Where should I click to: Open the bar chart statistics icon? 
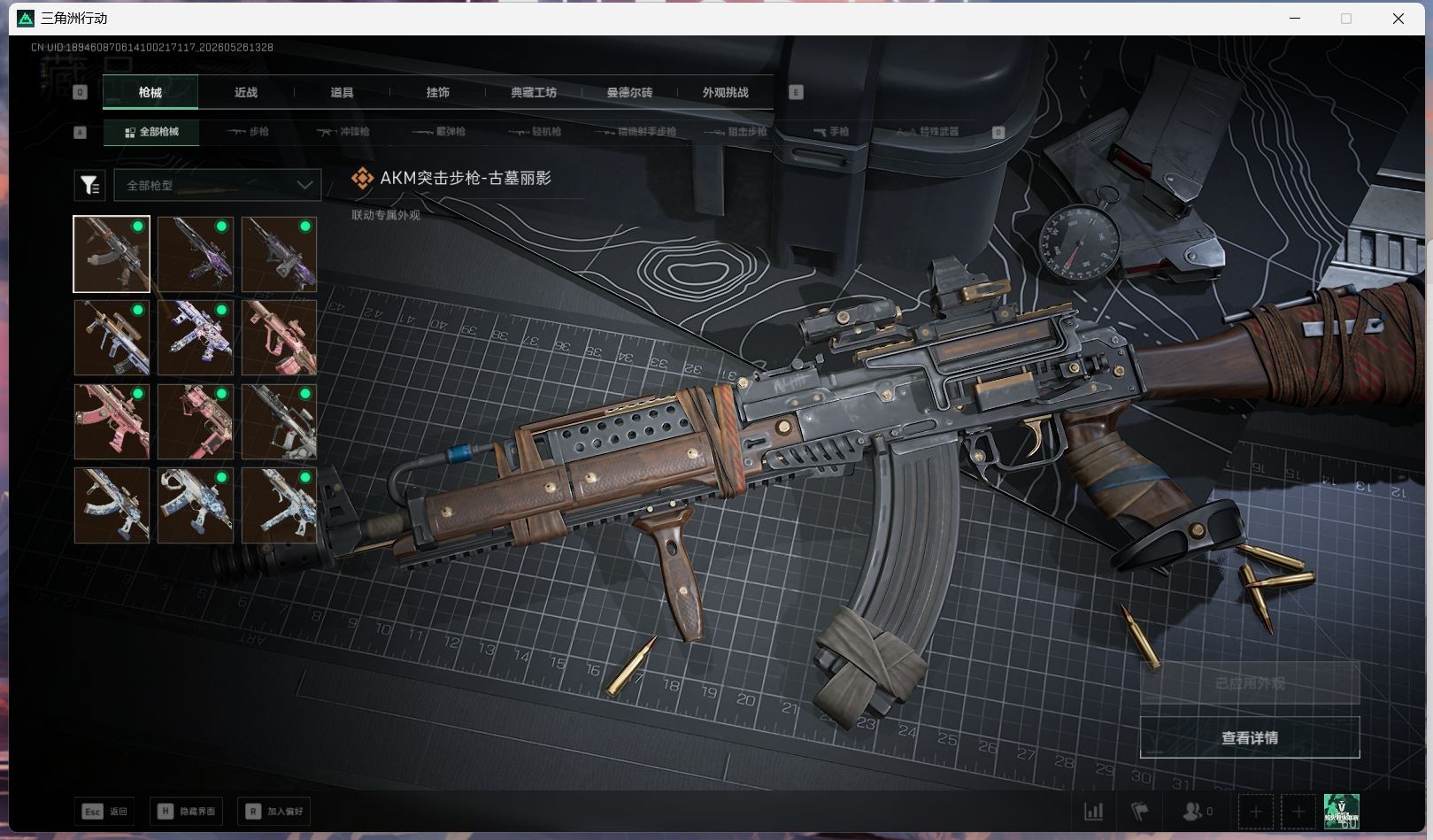pyautogui.click(x=1094, y=811)
